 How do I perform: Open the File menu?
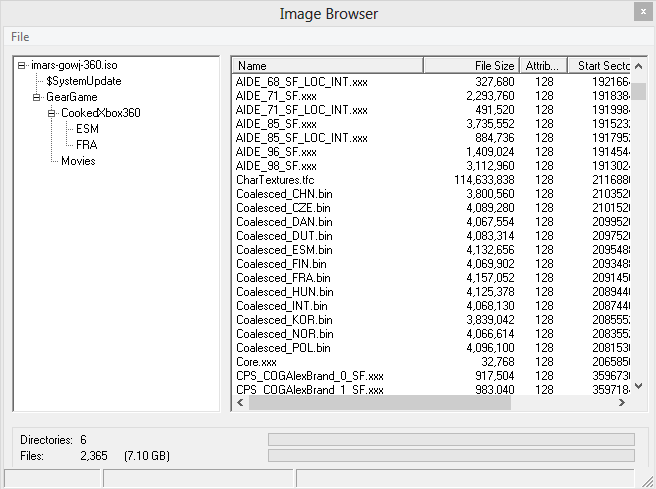(x=20, y=37)
